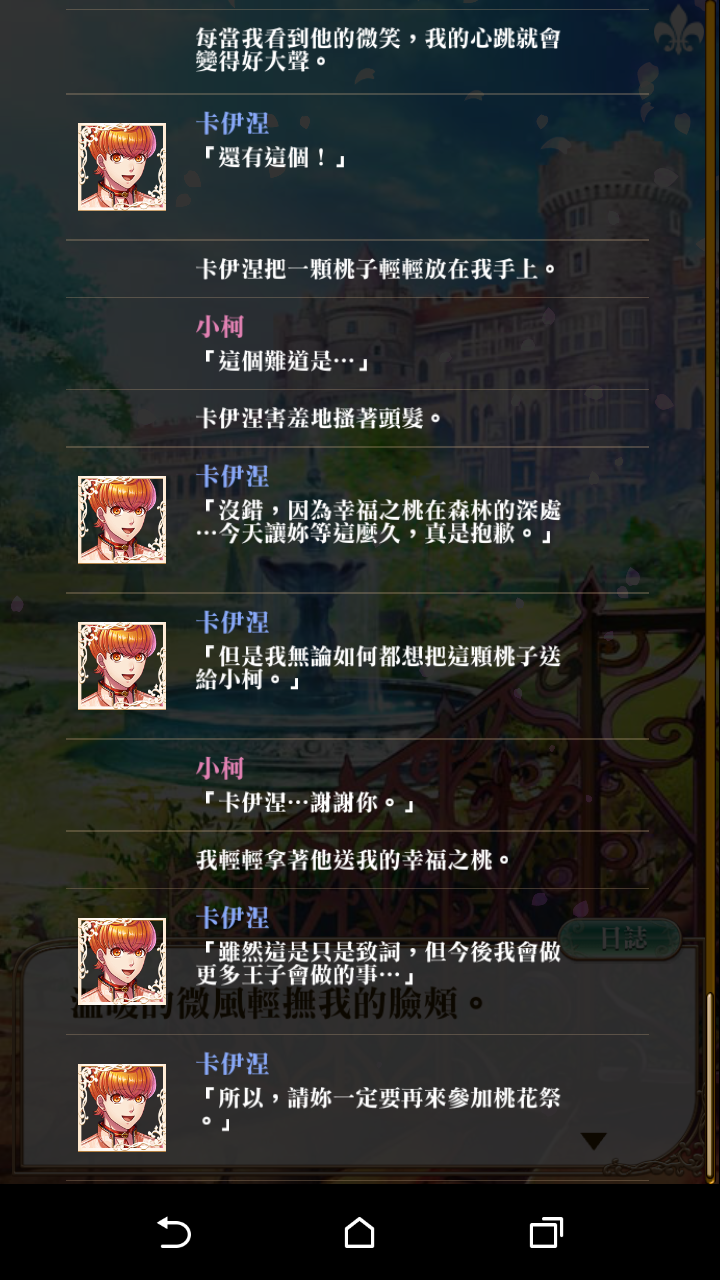
Task: Select the 卡伊涅 name label above 「還有這個!」
Action: (x=233, y=124)
